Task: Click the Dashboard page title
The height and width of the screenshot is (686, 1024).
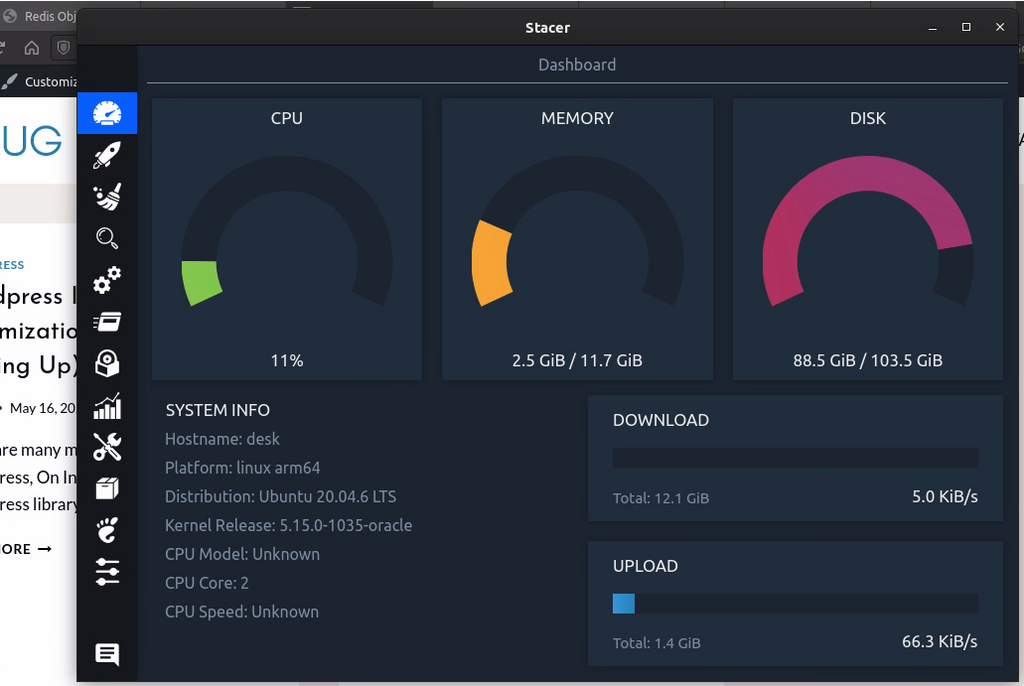Action: (x=577, y=65)
